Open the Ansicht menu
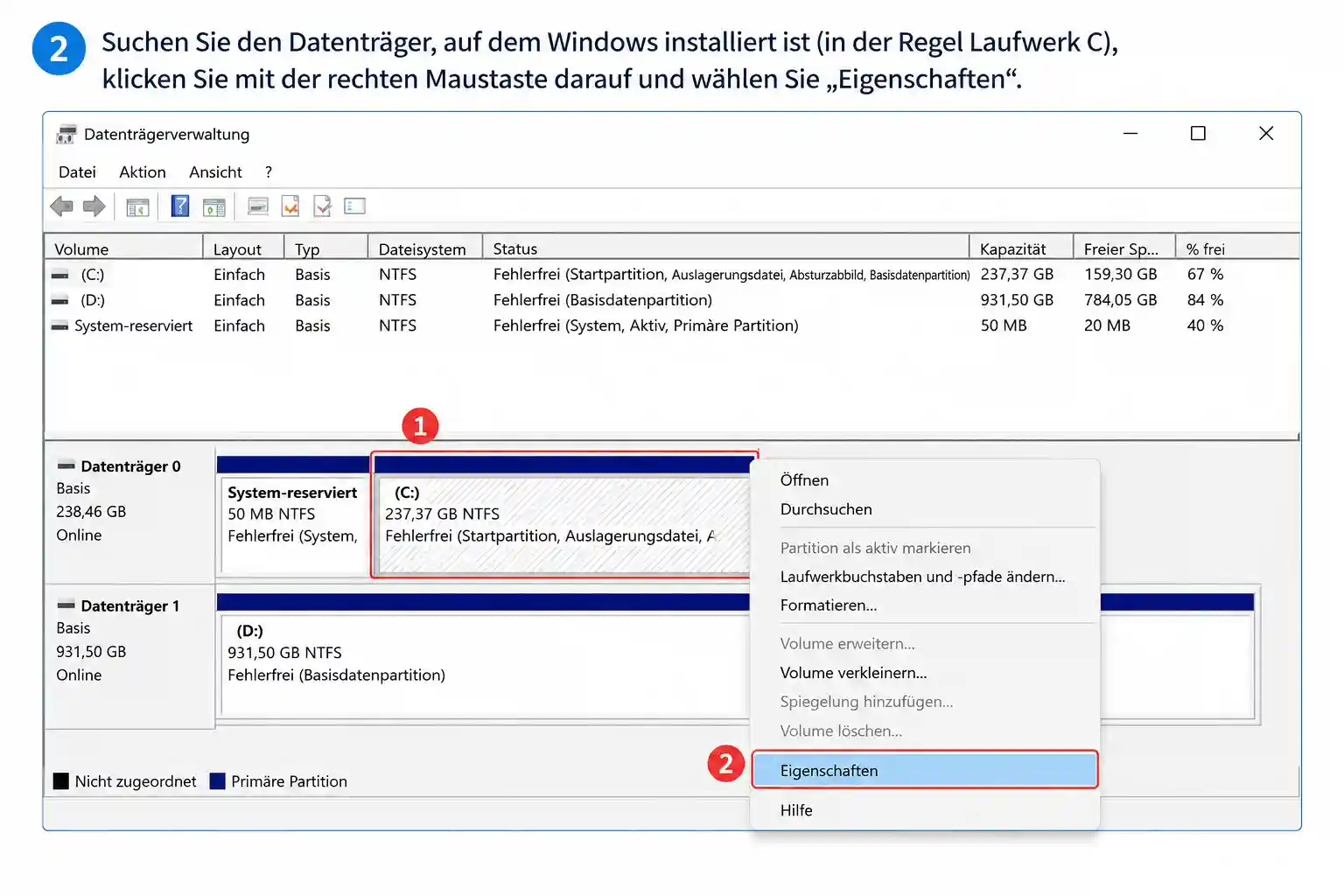This screenshot has width=1344, height=896. (x=215, y=172)
